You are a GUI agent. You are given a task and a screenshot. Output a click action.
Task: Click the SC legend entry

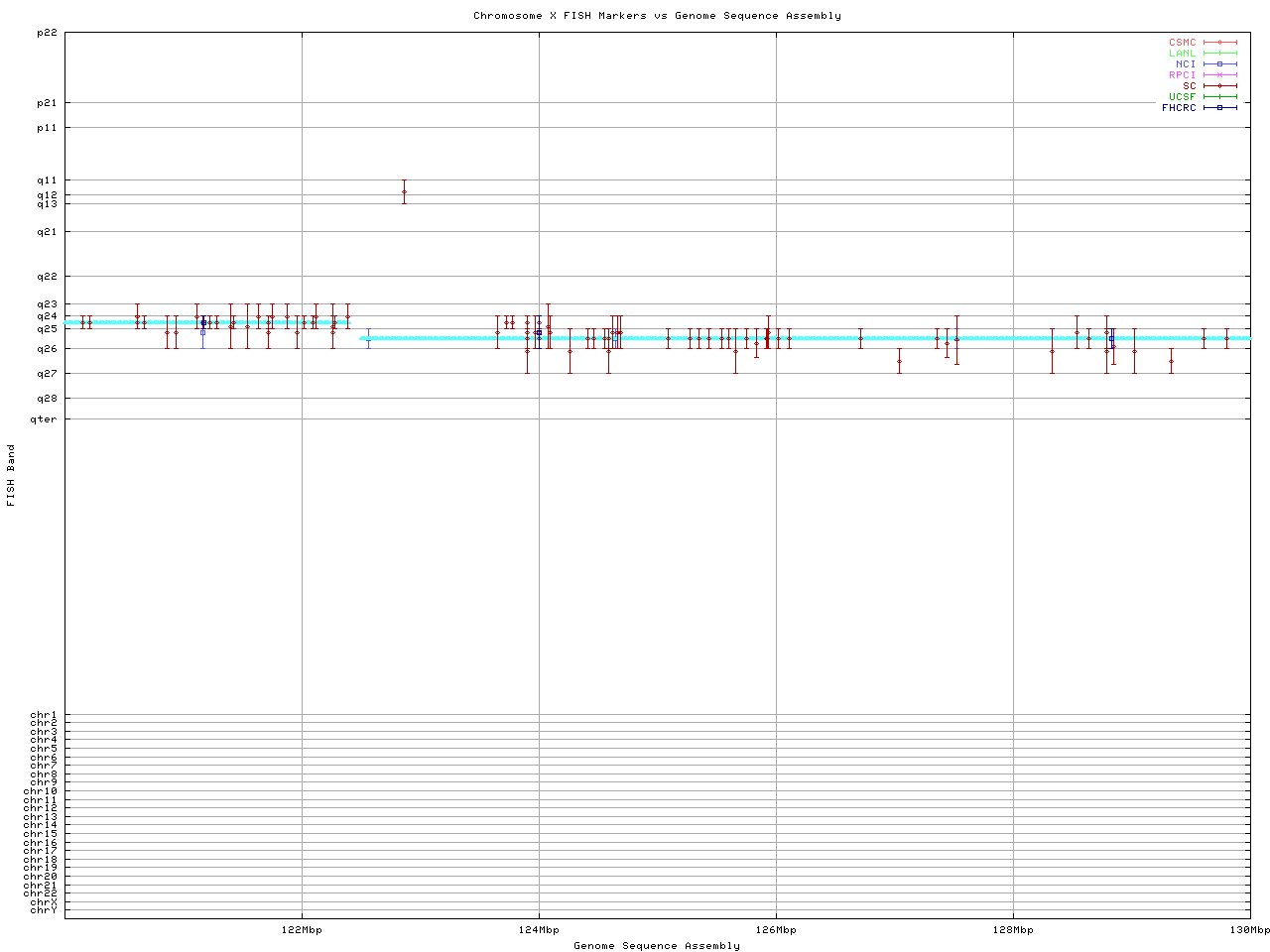[1189, 86]
